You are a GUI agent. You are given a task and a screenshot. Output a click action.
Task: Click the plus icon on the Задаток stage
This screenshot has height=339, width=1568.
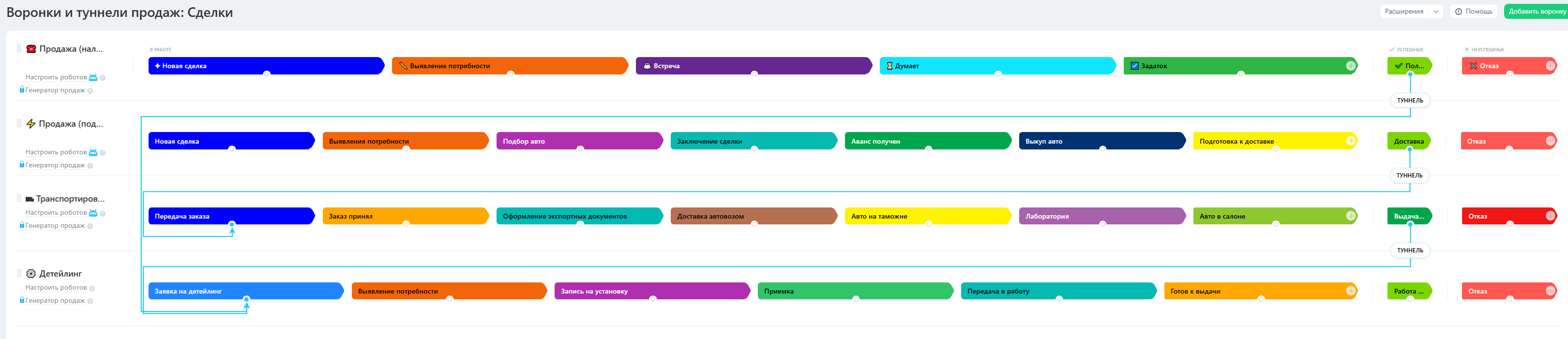1351,66
